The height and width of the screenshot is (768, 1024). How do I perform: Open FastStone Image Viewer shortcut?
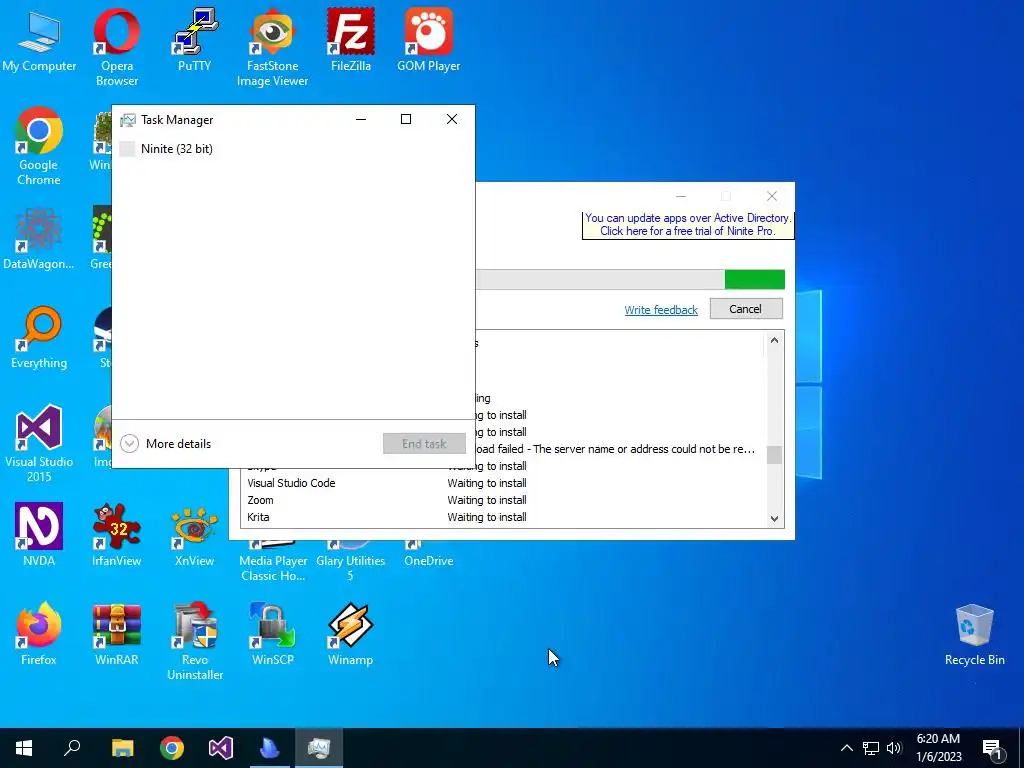click(272, 47)
